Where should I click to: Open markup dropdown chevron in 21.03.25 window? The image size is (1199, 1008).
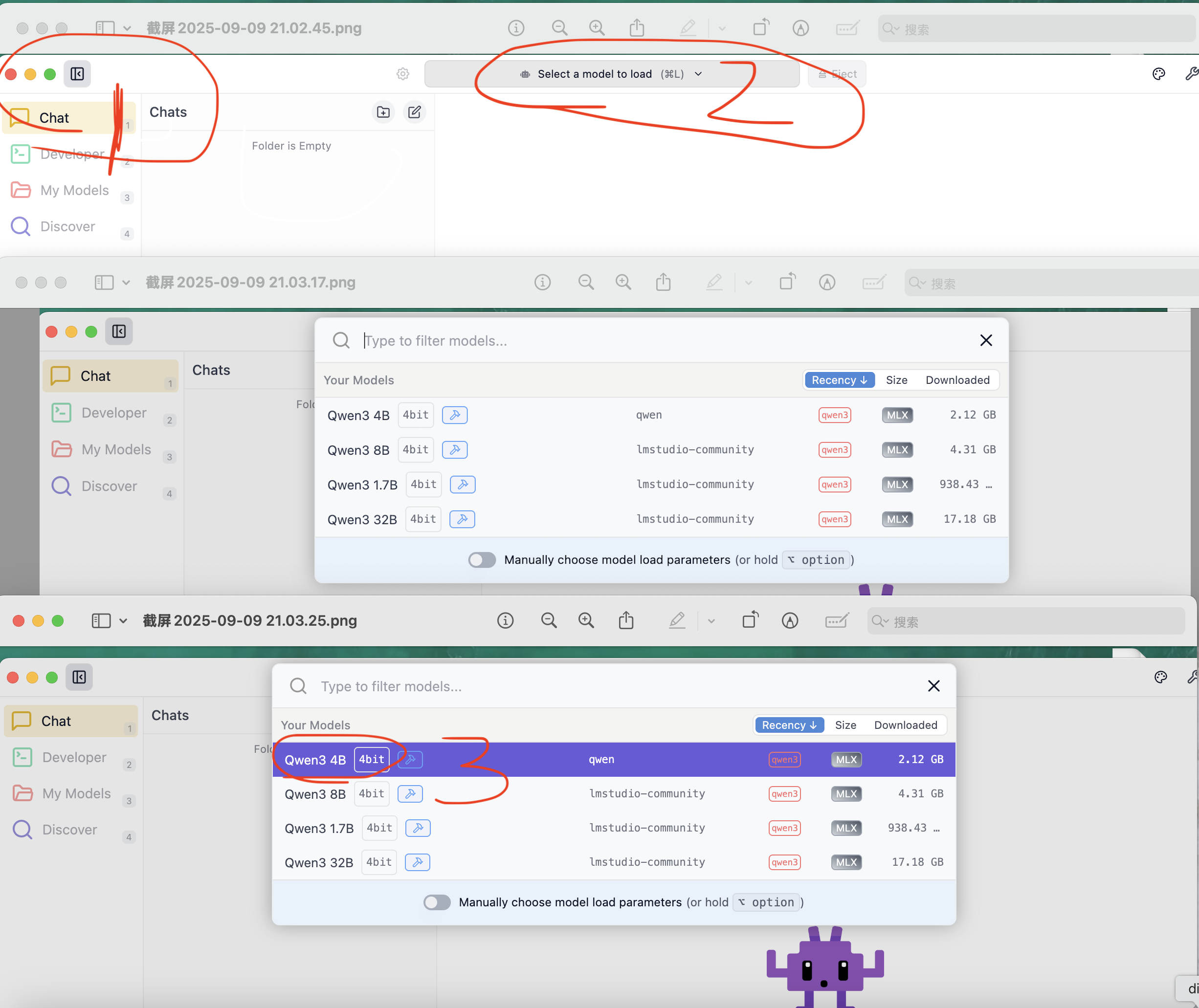[711, 621]
